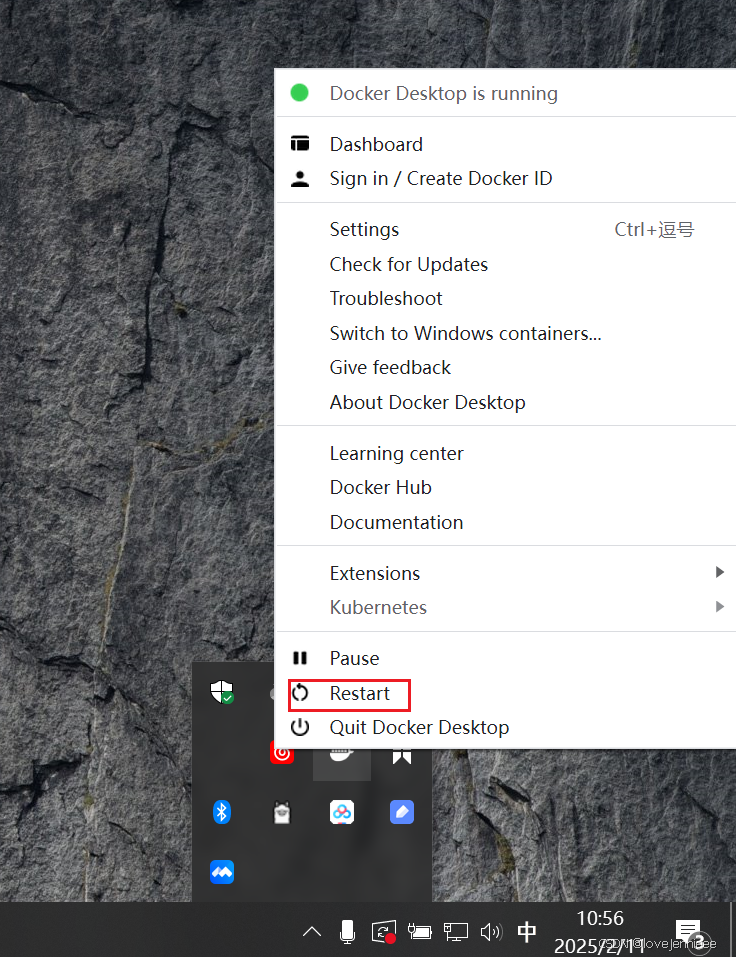Choose Switch to Windows containers...
This screenshot has width=736, height=957.
tap(505, 333)
